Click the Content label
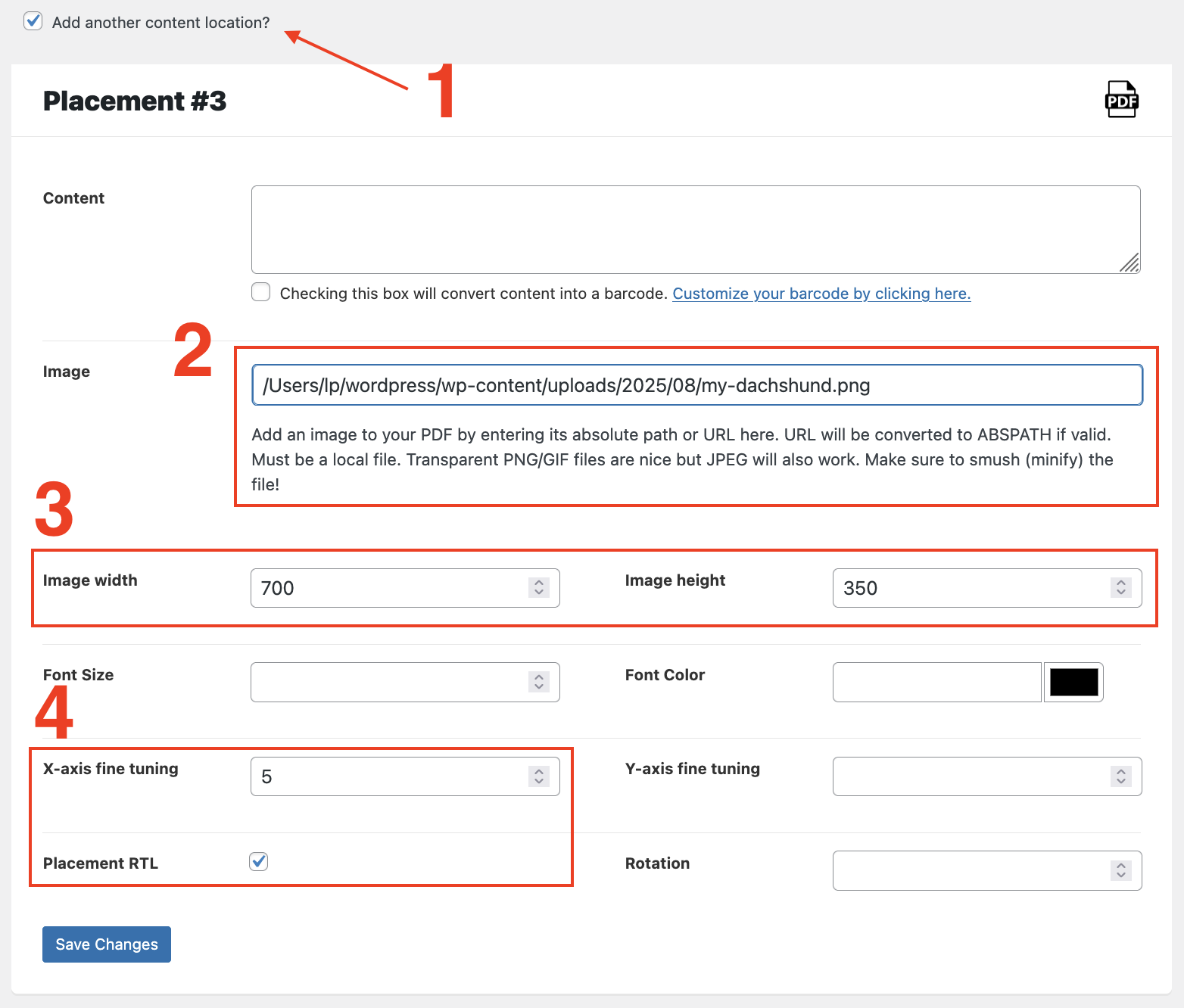 [x=73, y=198]
